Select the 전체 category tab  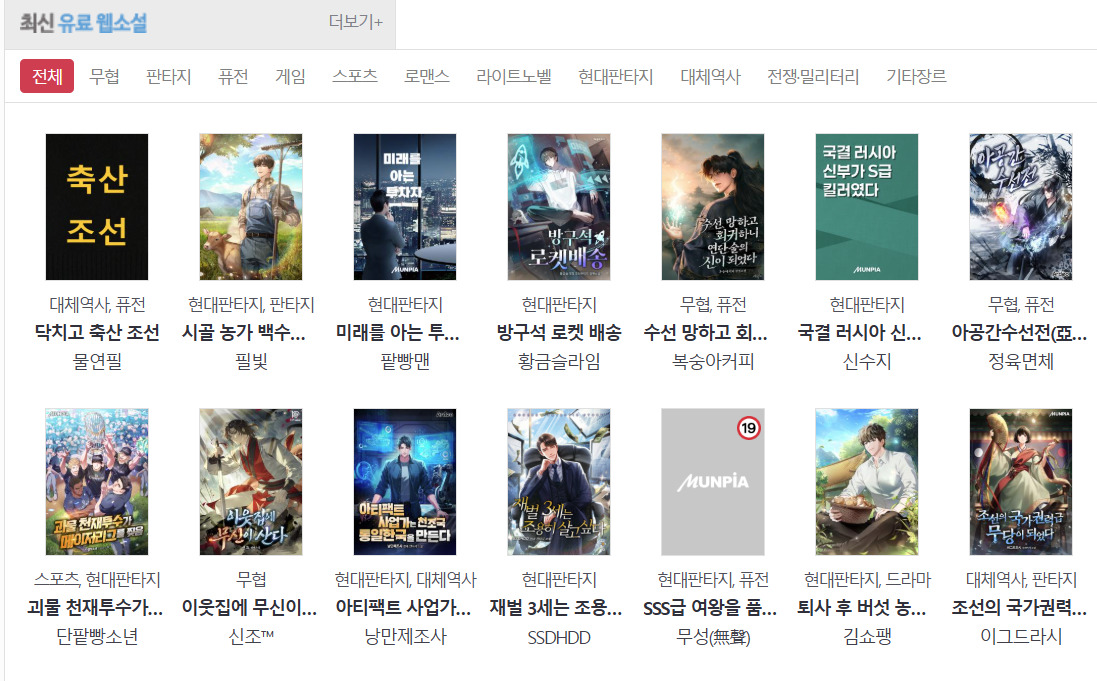click(47, 76)
